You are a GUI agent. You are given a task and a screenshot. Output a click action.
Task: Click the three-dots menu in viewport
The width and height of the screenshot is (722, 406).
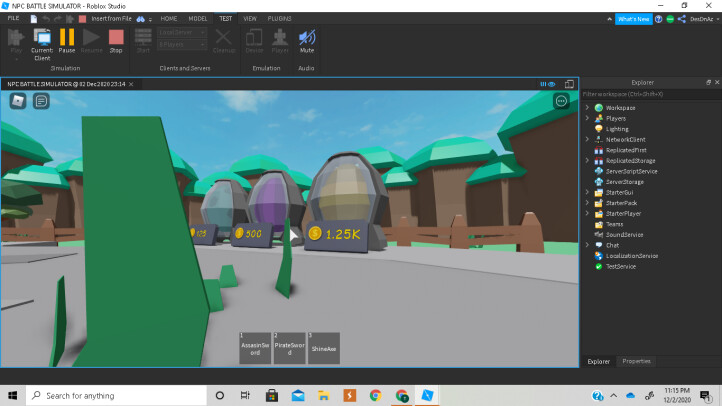point(561,101)
